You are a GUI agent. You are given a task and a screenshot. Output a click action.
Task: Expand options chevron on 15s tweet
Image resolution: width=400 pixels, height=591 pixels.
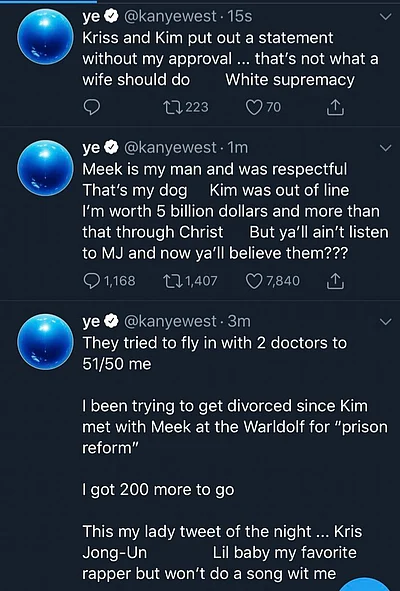point(385,17)
